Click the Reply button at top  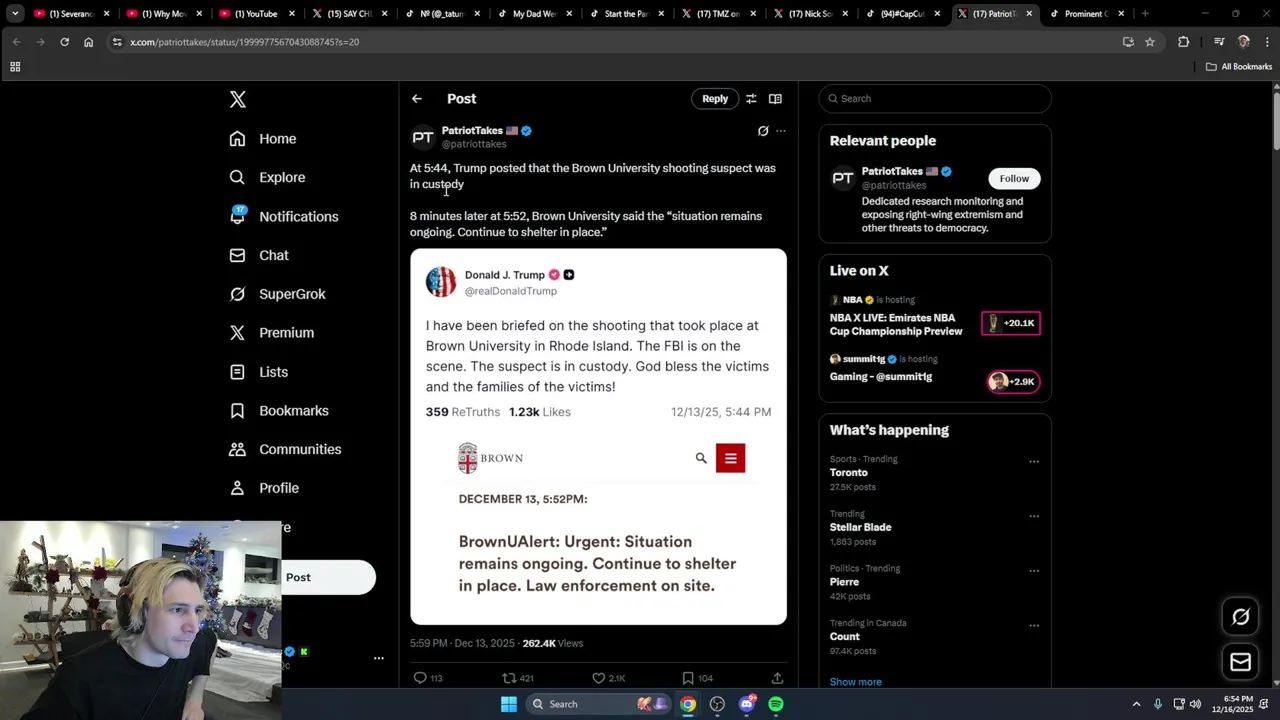(715, 99)
